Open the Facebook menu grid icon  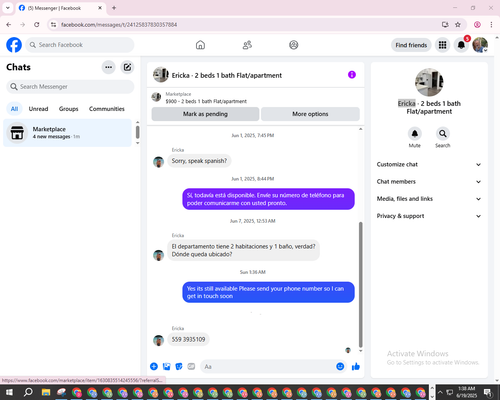(442, 45)
